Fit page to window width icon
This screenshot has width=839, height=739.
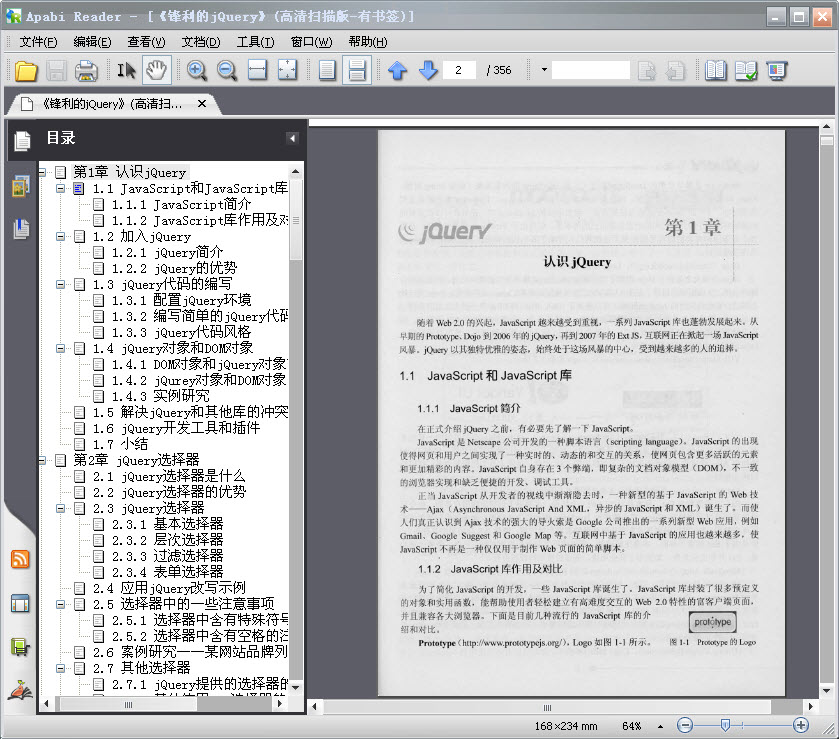pyautogui.click(x=257, y=71)
